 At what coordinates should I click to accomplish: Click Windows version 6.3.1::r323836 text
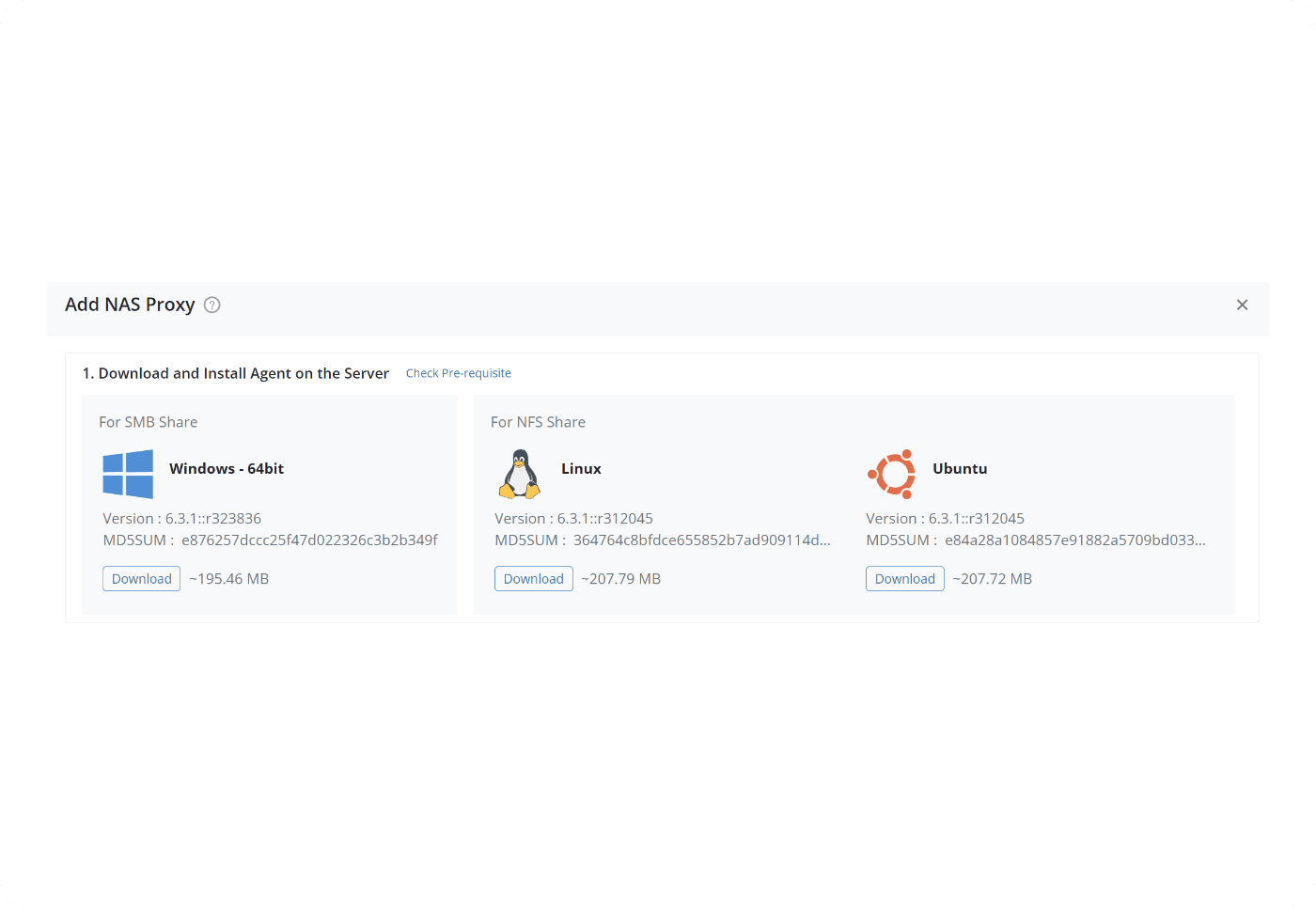click(182, 519)
